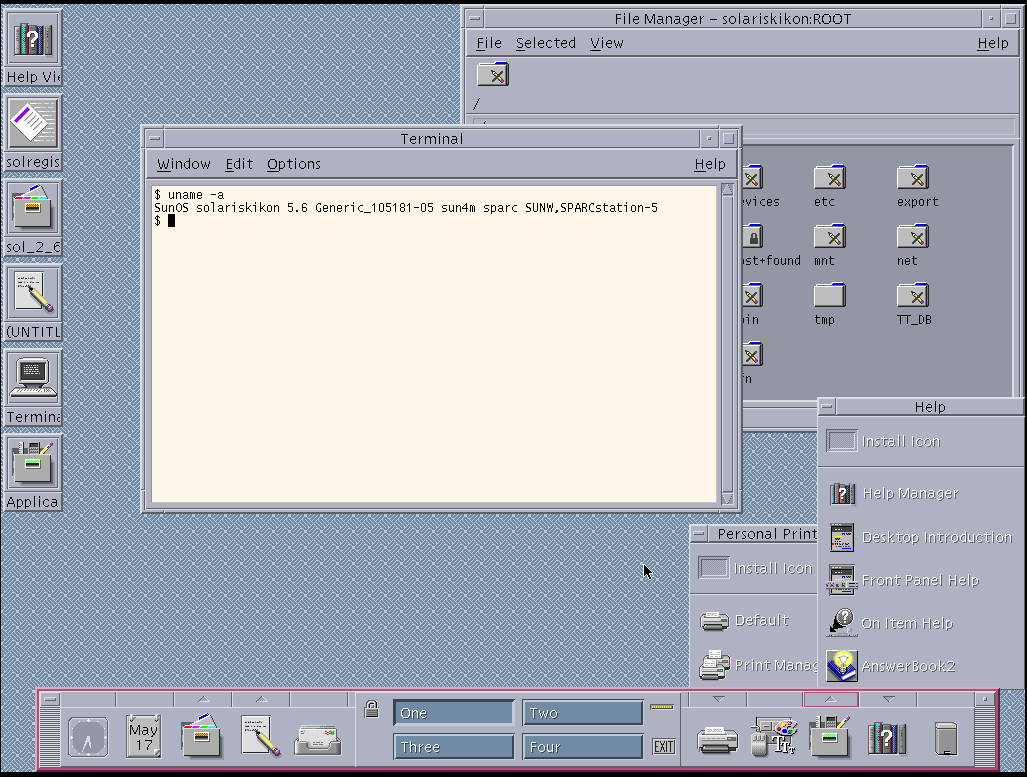Select Desktop Introduction in Help subpanel
The height and width of the screenshot is (777, 1027).
point(921,537)
